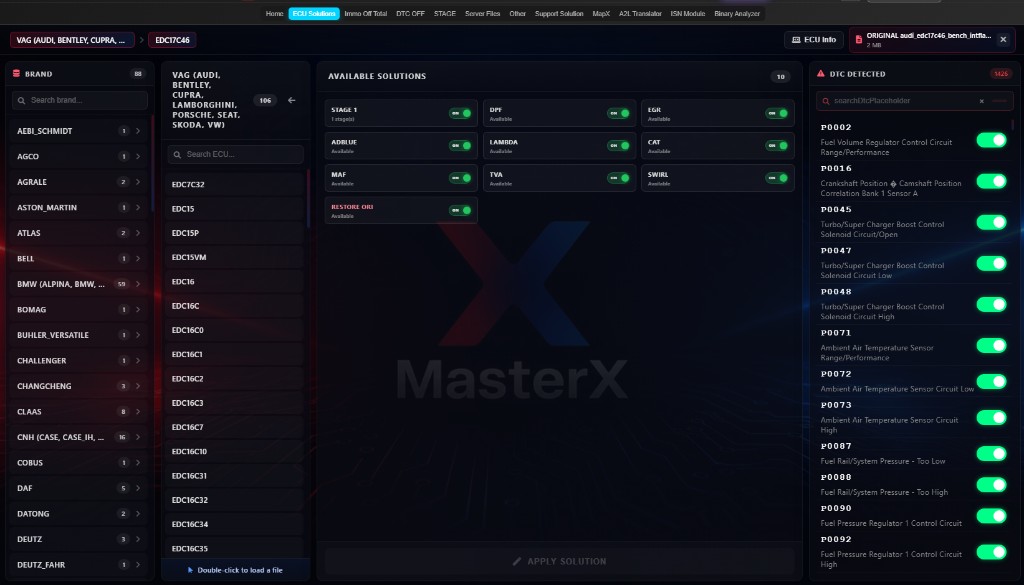
Task: Toggle the STAGE 1 solution switch
Action: 460,113
